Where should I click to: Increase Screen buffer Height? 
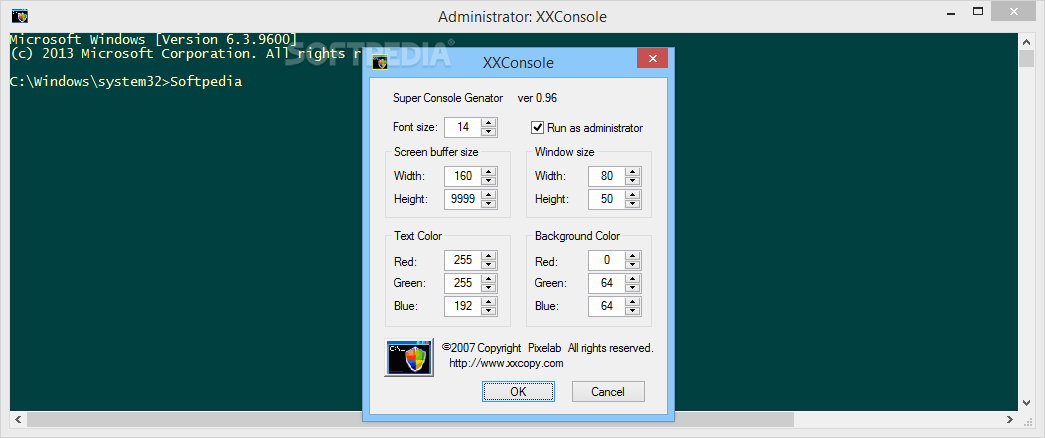[x=490, y=195]
